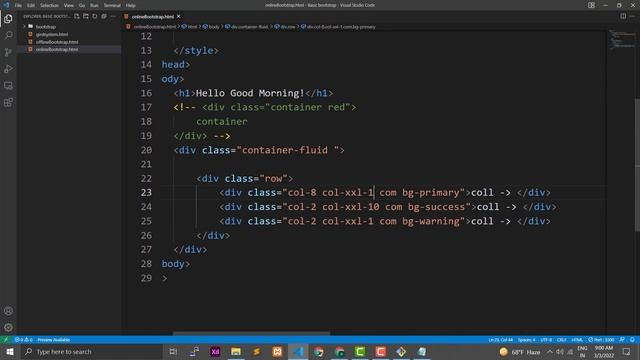Click the minimap code preview
640x360 pixels.
coord(622,40)
